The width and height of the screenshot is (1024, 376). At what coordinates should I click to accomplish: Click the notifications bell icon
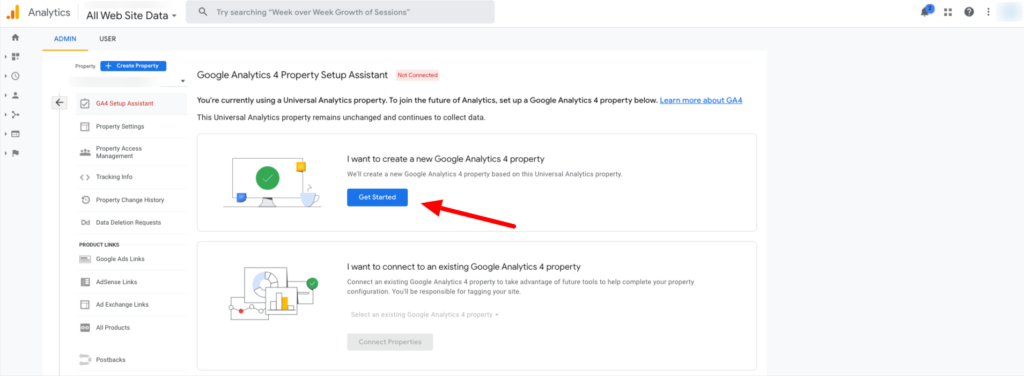click(x=925, y=12)
